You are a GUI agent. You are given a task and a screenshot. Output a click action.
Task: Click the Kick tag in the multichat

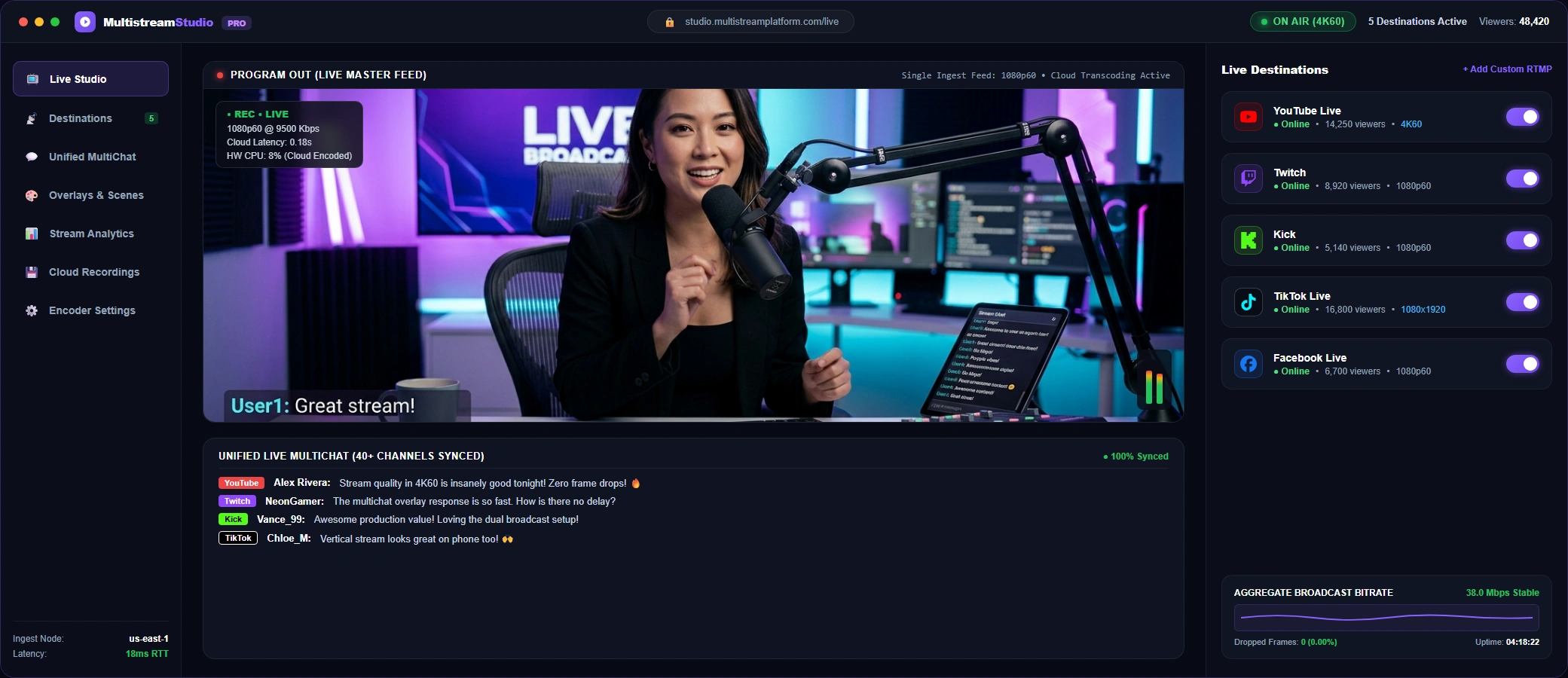pyautogui.click(x=234, y=519)
